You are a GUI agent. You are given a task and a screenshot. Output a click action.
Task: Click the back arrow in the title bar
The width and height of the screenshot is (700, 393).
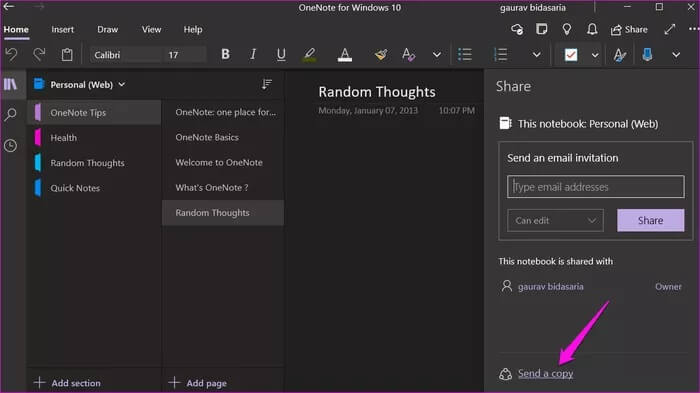tap(8, 7)
